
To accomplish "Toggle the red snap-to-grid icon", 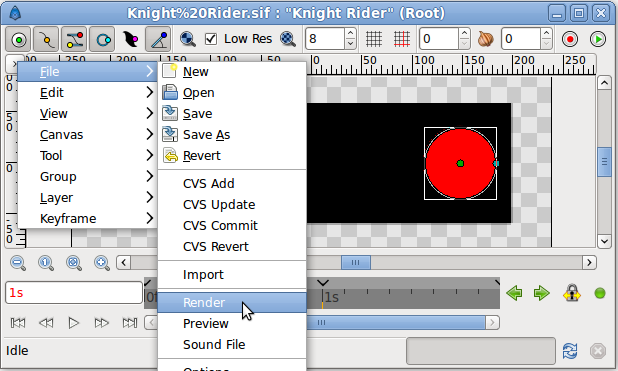I will coord(402,39).
